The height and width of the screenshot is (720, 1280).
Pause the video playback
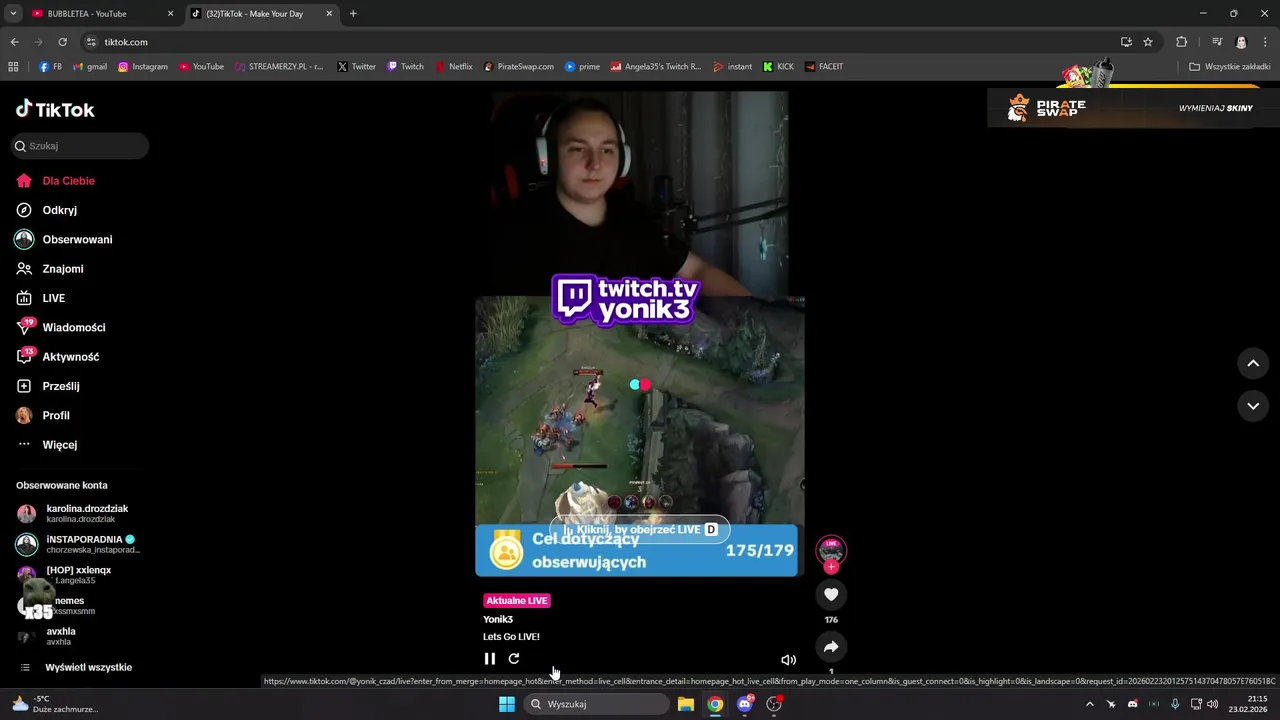(x=490, y=659)
